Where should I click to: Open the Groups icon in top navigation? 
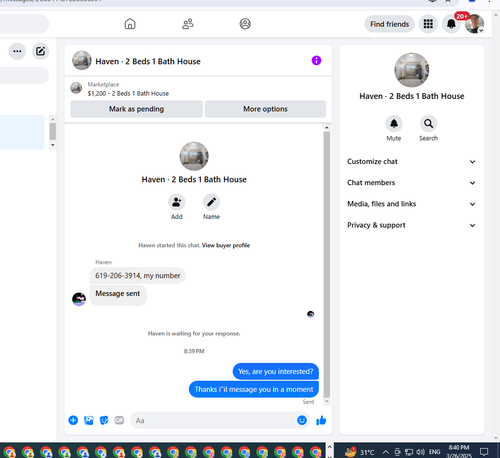245,24
